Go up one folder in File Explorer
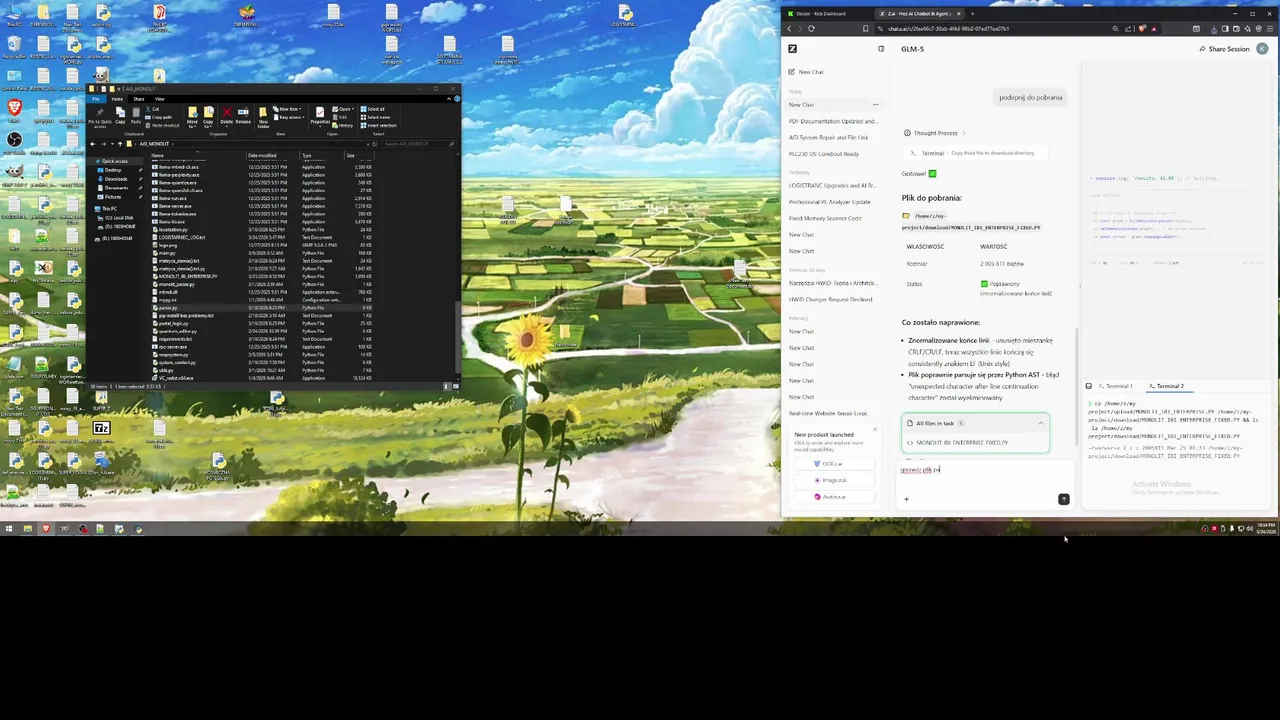 tap(120, 144)
